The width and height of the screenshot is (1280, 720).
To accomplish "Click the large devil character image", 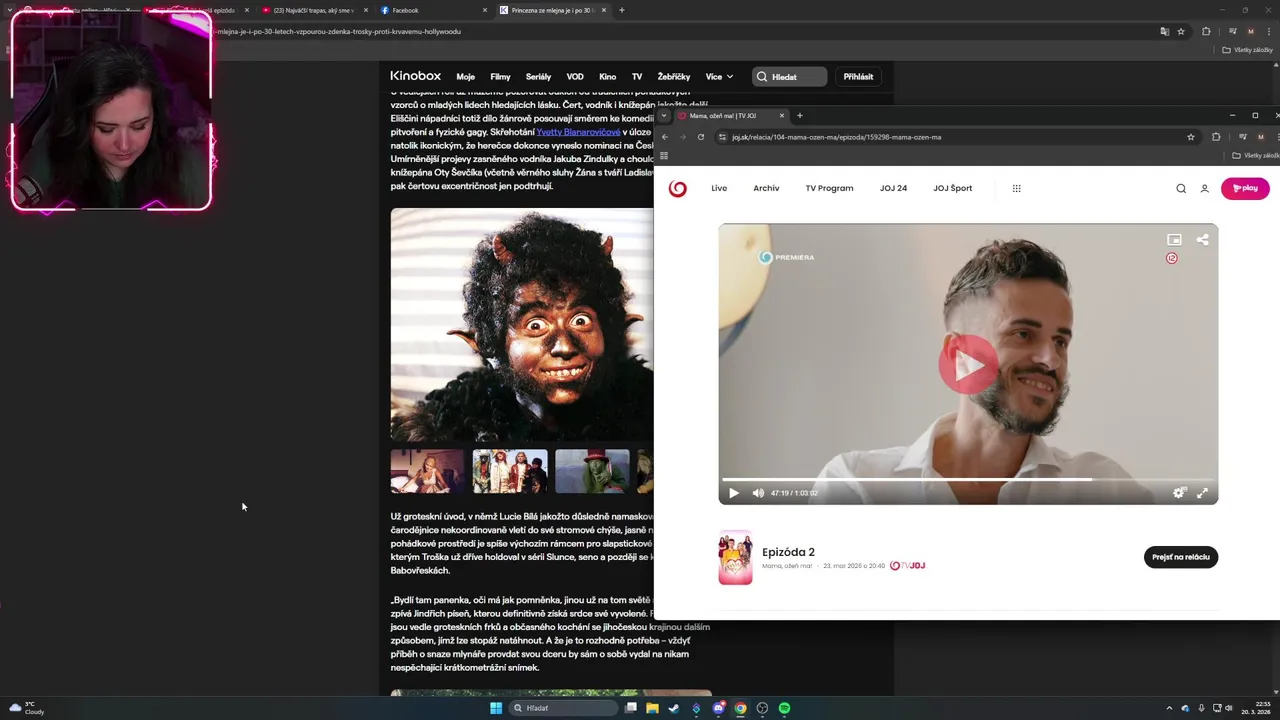I will [x=522, y=325].
